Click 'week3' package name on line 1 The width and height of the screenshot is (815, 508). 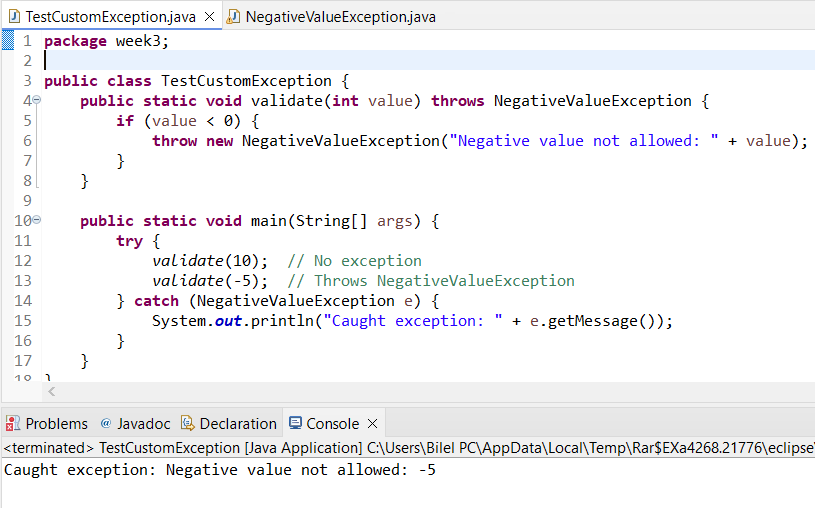[138, 41]
